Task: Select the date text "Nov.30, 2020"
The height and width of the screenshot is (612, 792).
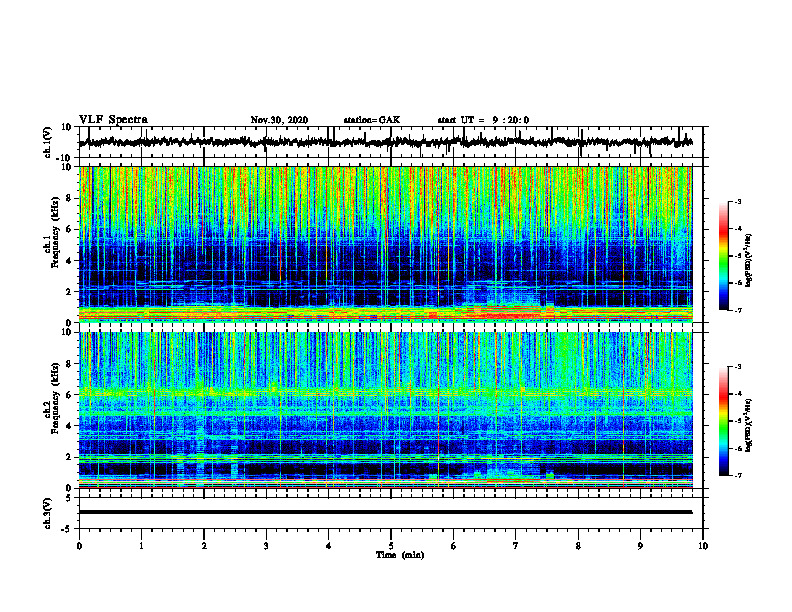Action: click(279, 120)
